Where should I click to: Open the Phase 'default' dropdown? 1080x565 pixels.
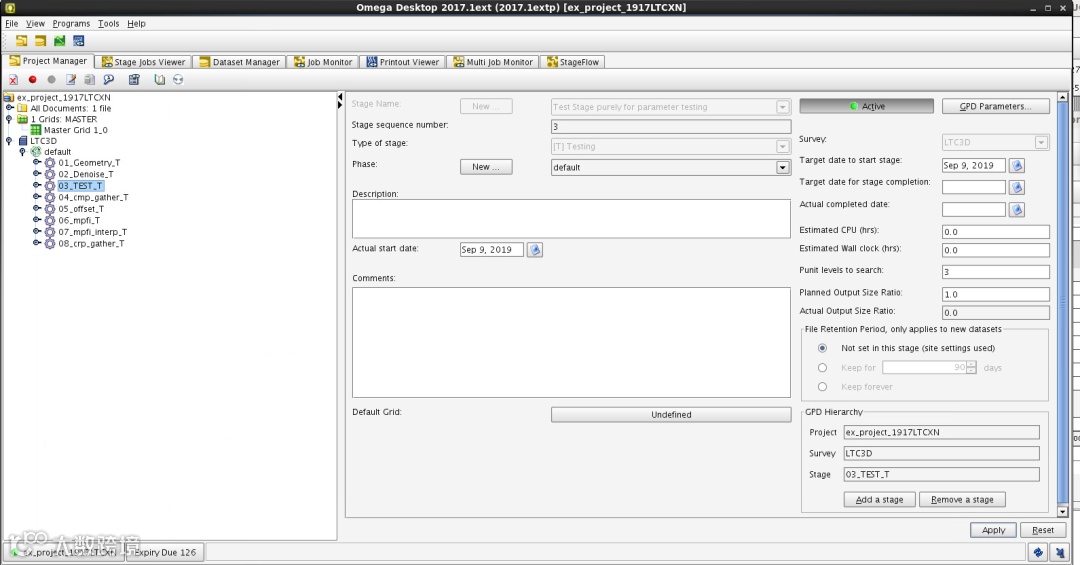782,167
